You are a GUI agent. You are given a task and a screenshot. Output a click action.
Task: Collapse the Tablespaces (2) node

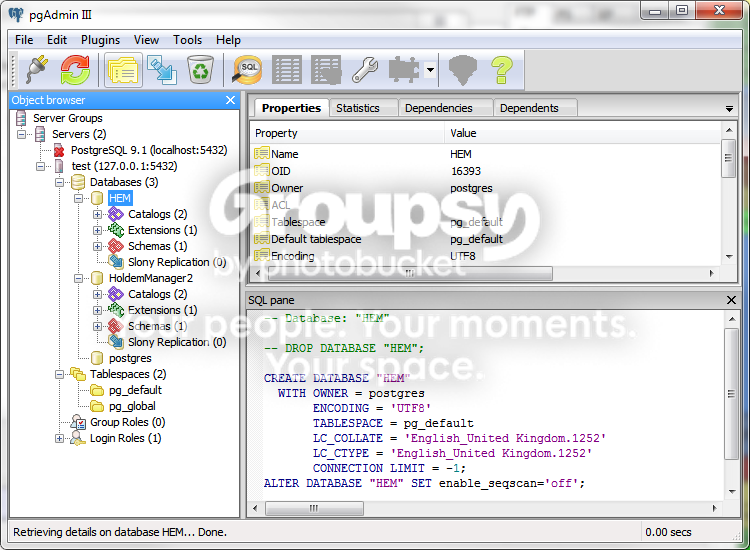pyautogui.click(x=59, y=374)
